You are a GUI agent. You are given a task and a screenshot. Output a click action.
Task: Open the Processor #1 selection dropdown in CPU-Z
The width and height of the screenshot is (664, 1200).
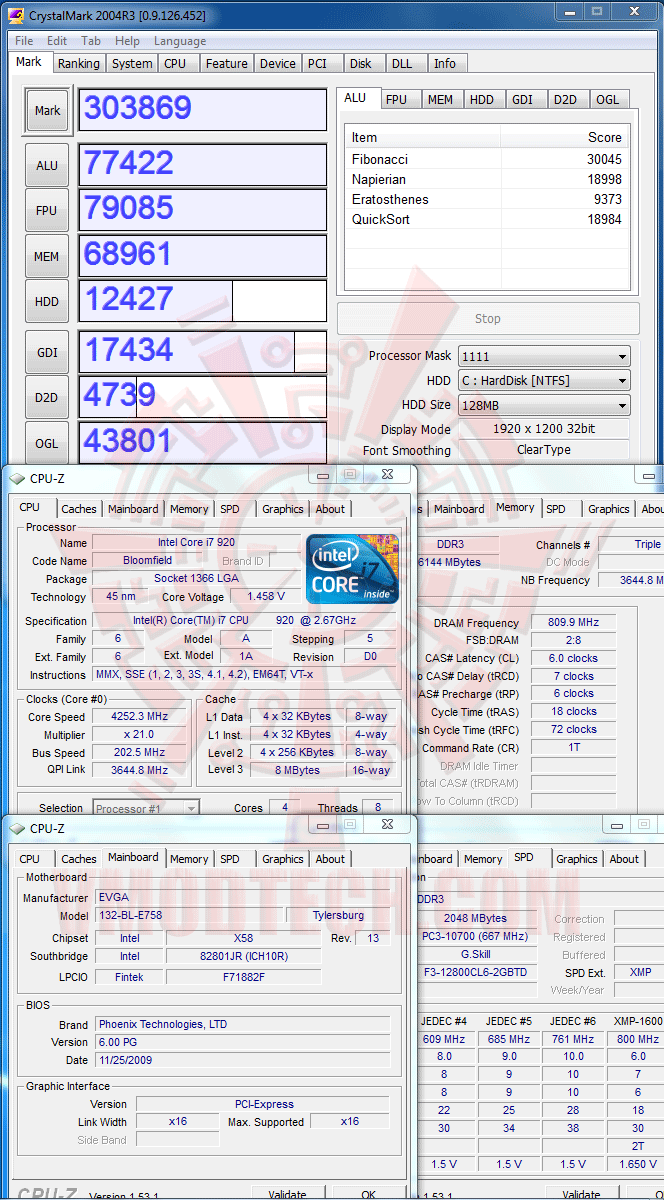tap(146, 808)
